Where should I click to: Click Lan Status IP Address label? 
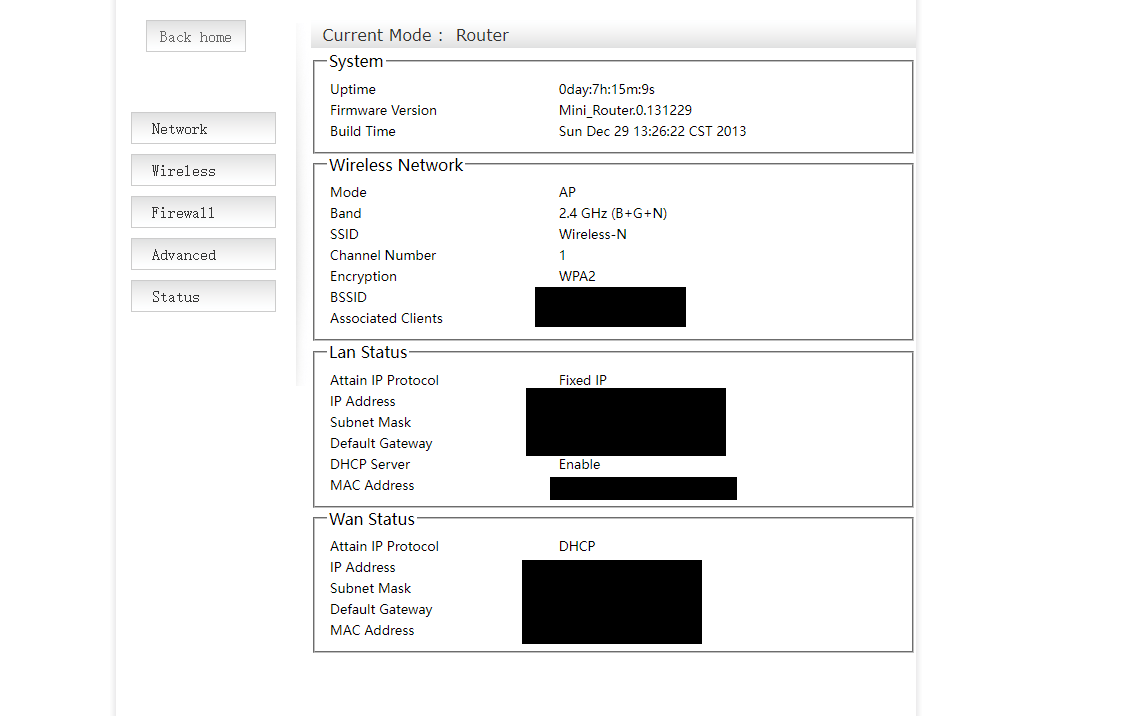point(363,401)
